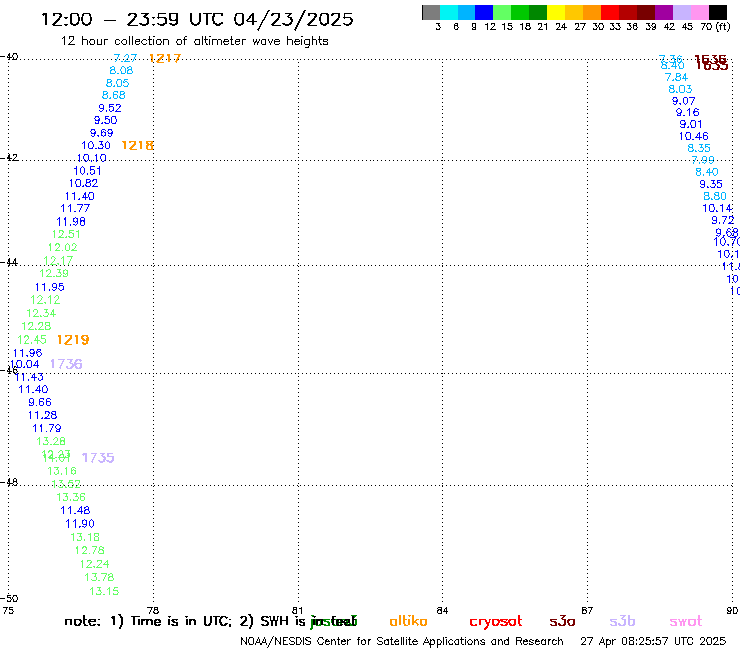This screenshot has height=650, width=740.
Task: Click the lavender pass time label 1735
Action: (x=98, y=458)
